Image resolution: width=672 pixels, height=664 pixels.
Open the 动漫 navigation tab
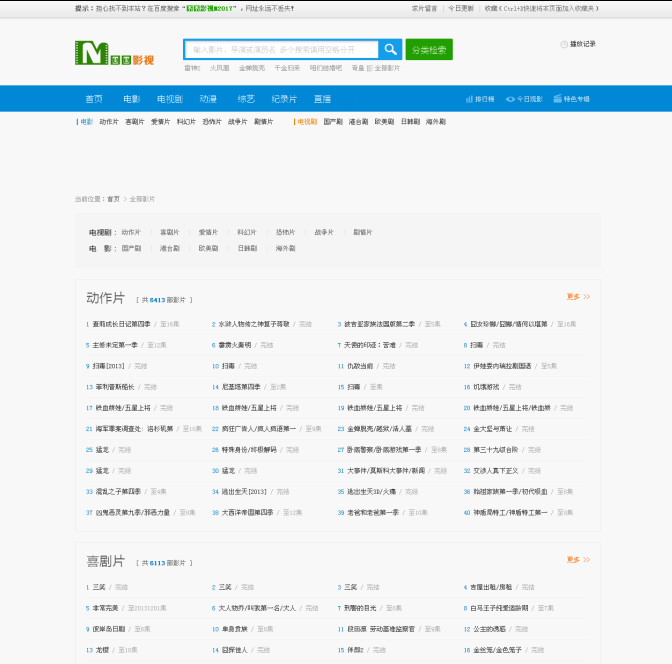tap(208, 99)
